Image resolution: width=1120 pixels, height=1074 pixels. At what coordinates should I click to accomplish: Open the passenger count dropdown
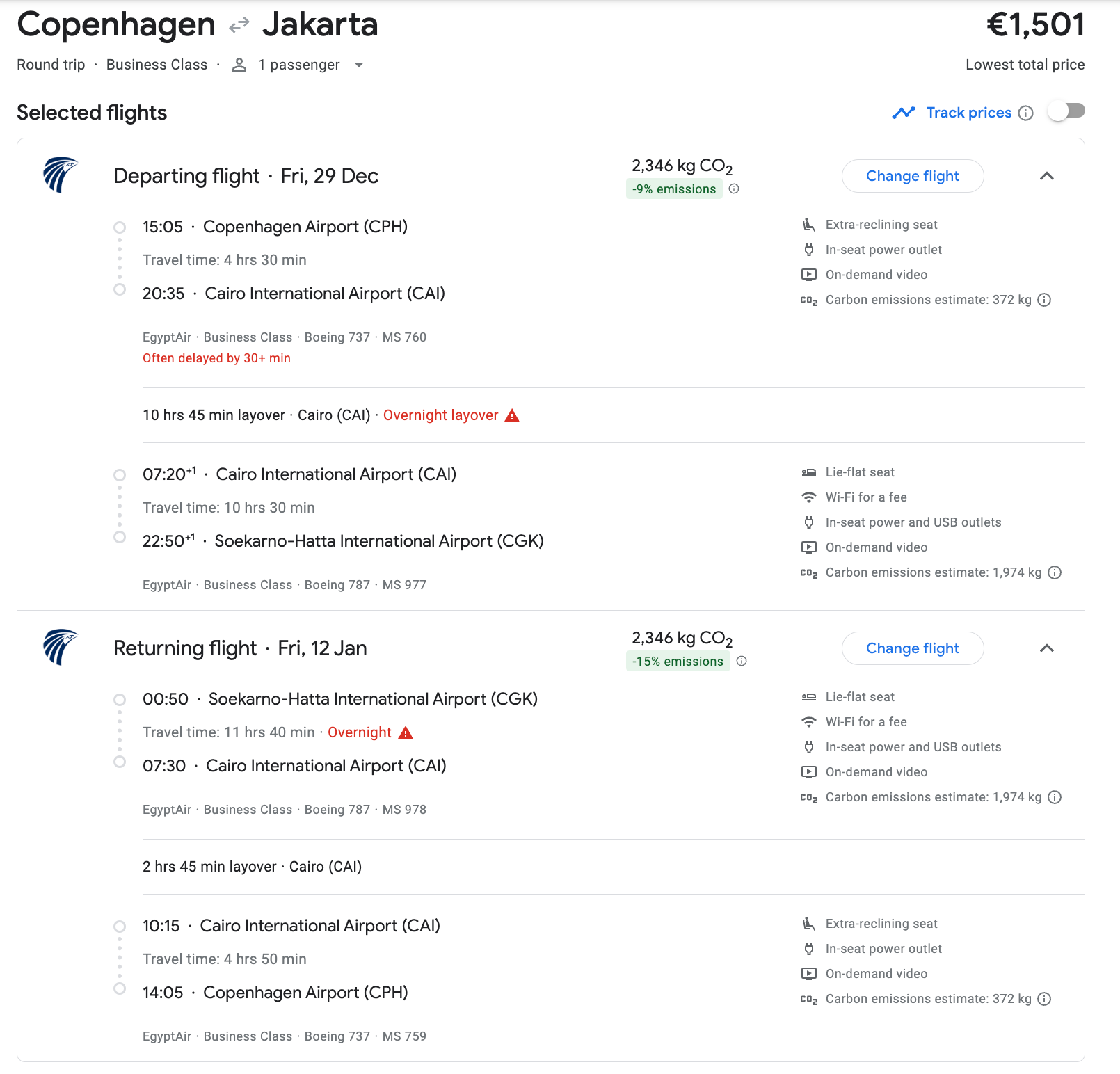click(x=359, y=65)
